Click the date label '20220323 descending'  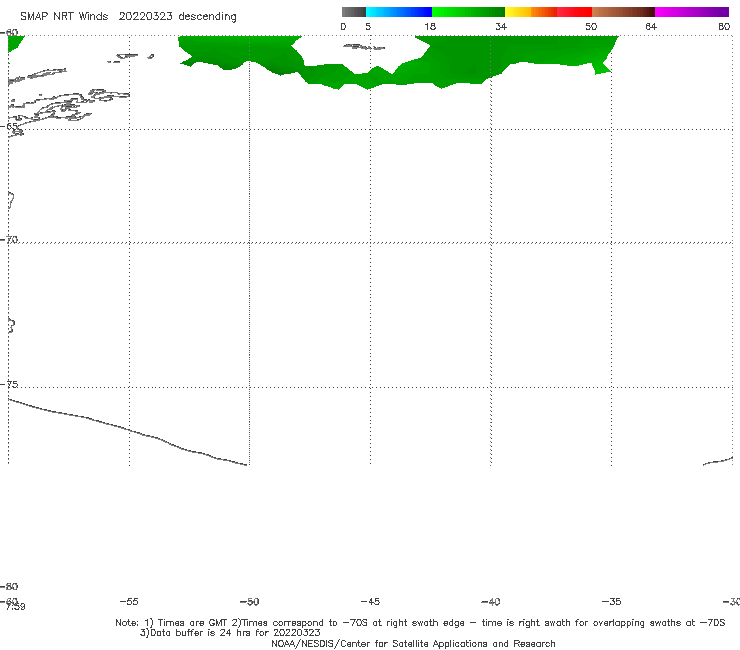tap(177, 17)
